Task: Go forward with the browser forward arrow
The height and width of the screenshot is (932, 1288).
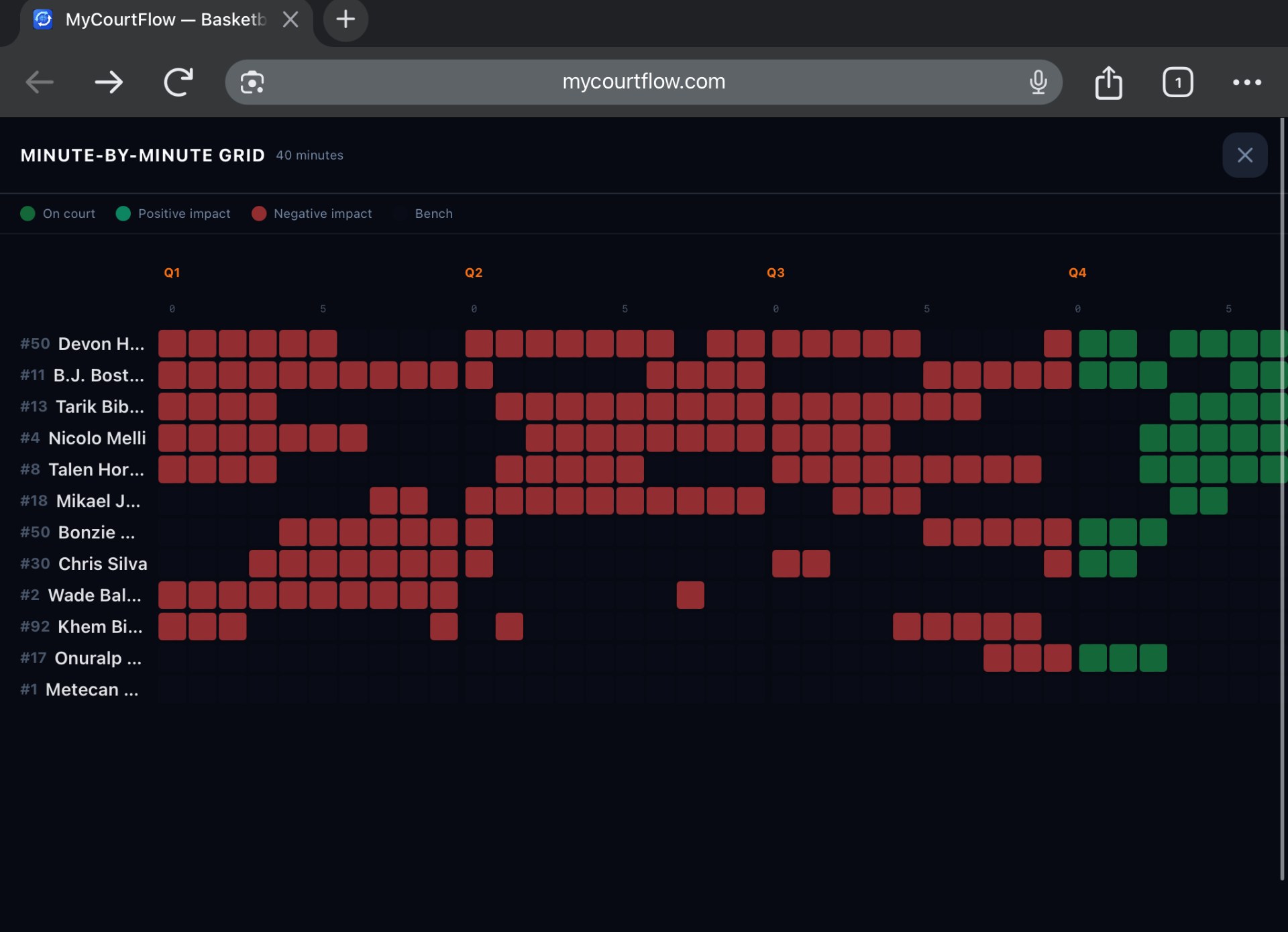Action: click(109, 82)
